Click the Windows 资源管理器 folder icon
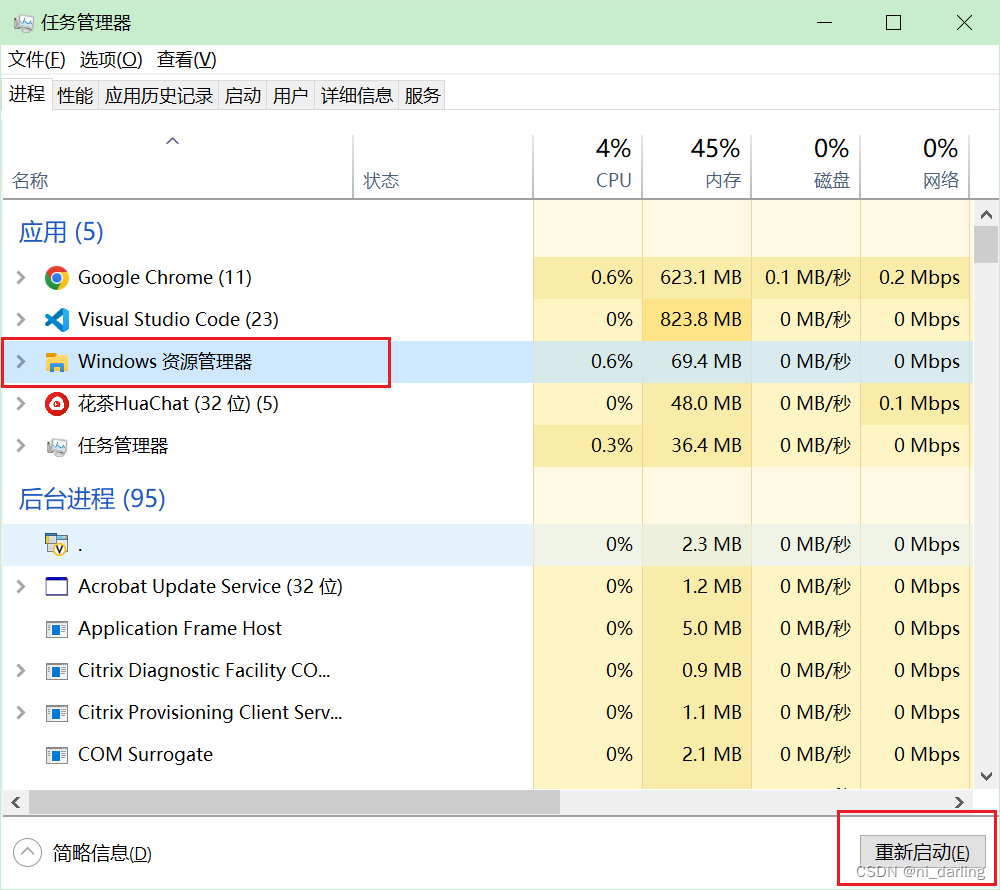Screen dimensions: 1000x890 pyautogui.click(x=57, y=361)
